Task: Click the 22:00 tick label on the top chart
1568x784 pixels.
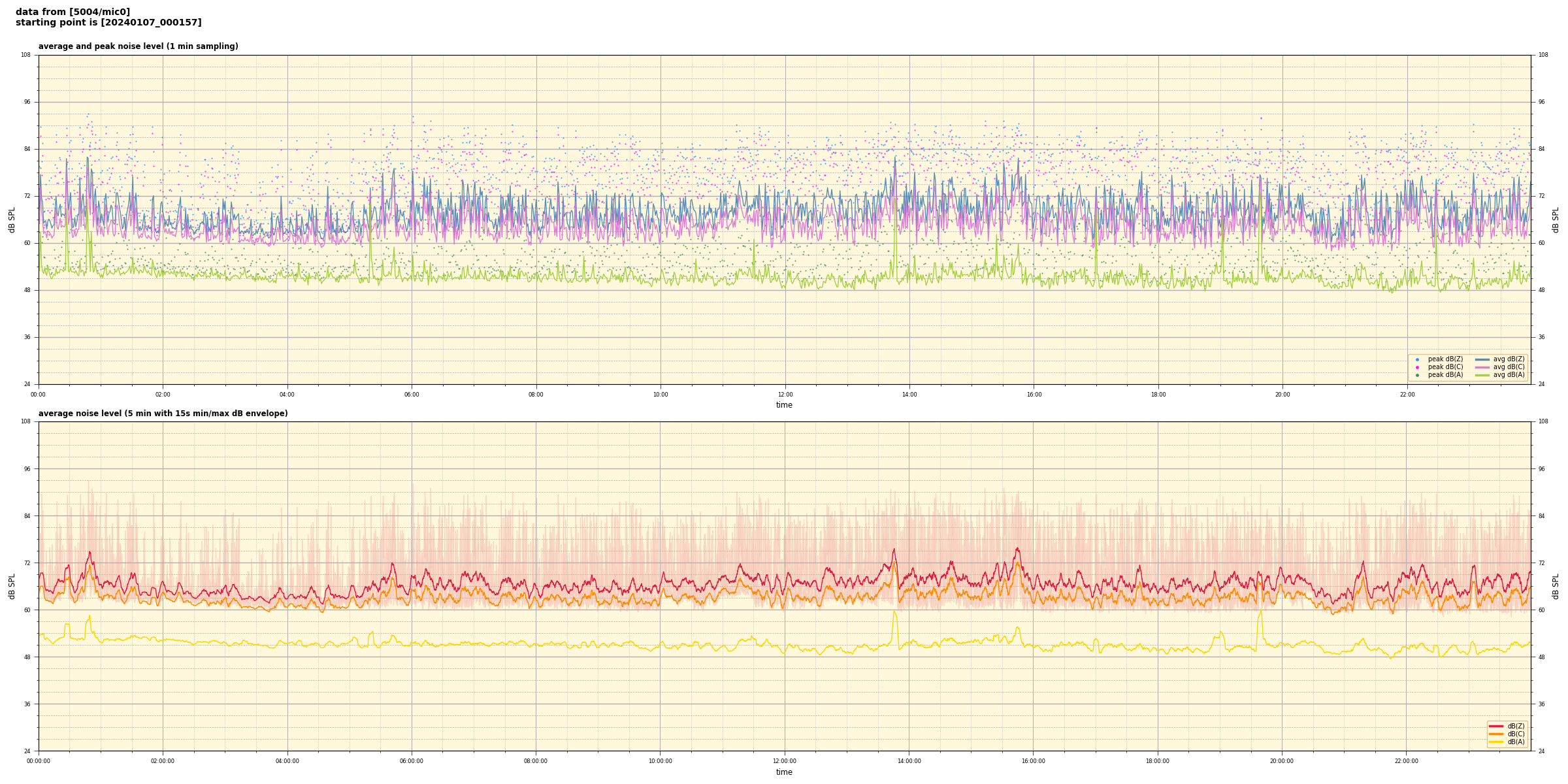Action: 1407,395
